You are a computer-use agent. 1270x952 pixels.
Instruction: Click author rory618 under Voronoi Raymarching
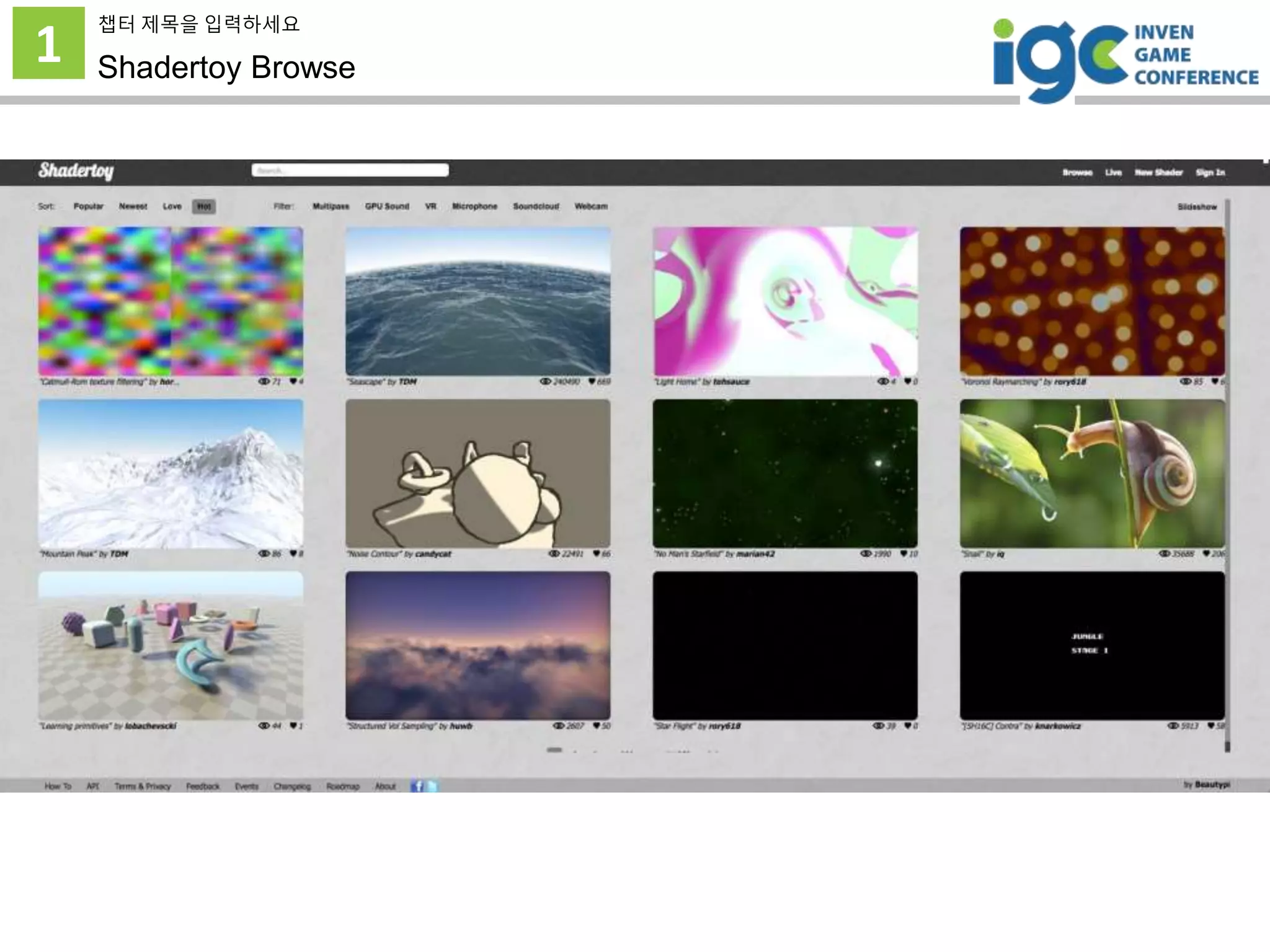coord(1070,382)
